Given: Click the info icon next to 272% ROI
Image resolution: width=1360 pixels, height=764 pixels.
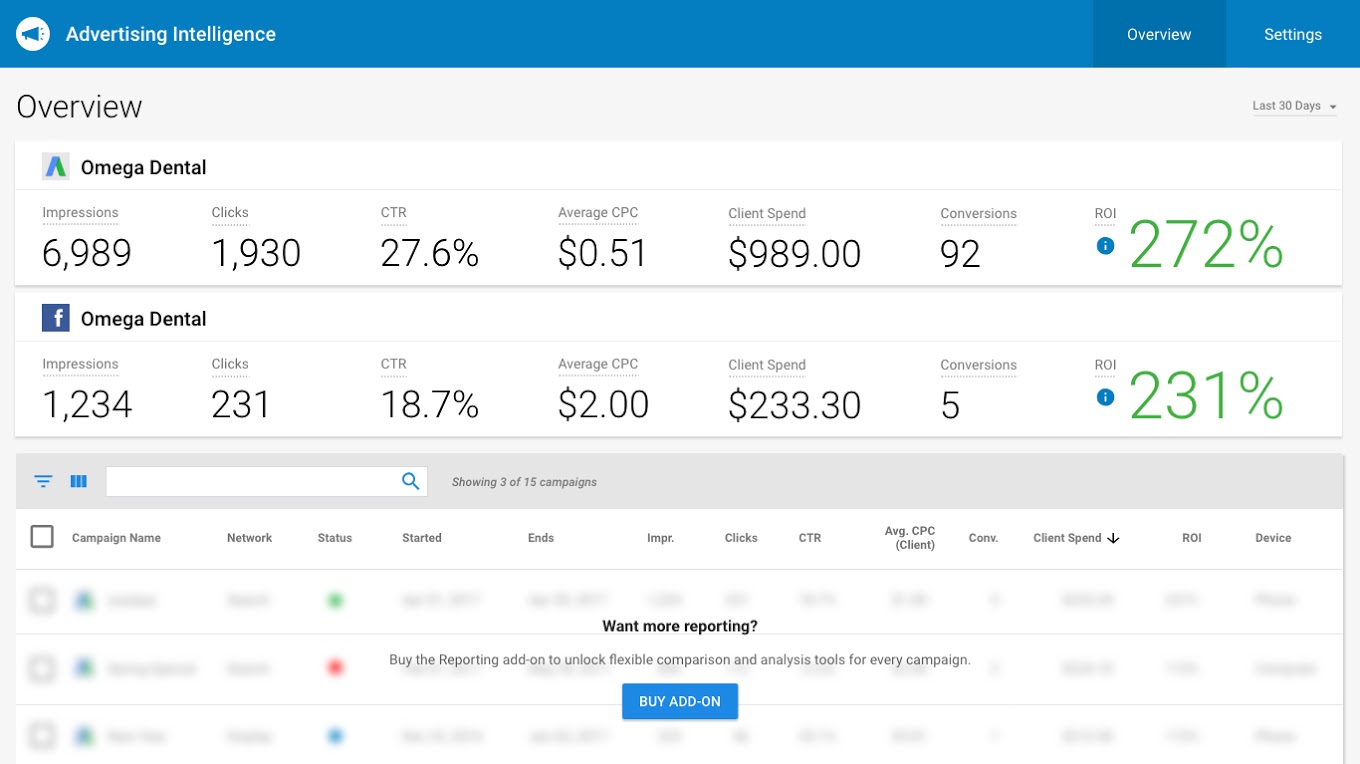Looking at the screenshot, I should (1105, 246).
